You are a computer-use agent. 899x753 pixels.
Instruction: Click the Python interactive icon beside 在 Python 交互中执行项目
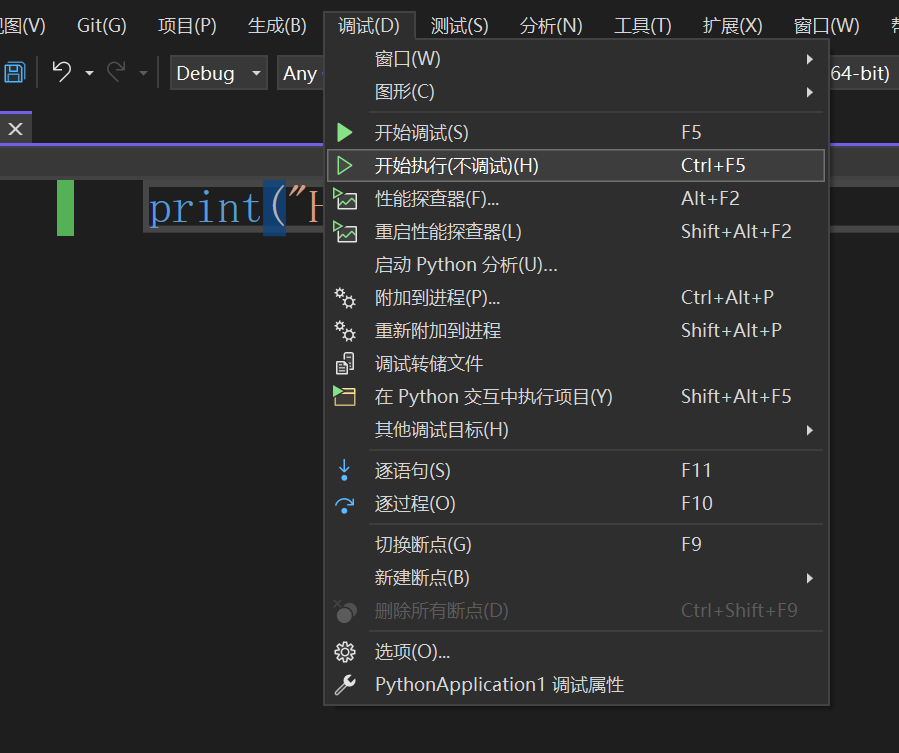click(x=345, y=396)
